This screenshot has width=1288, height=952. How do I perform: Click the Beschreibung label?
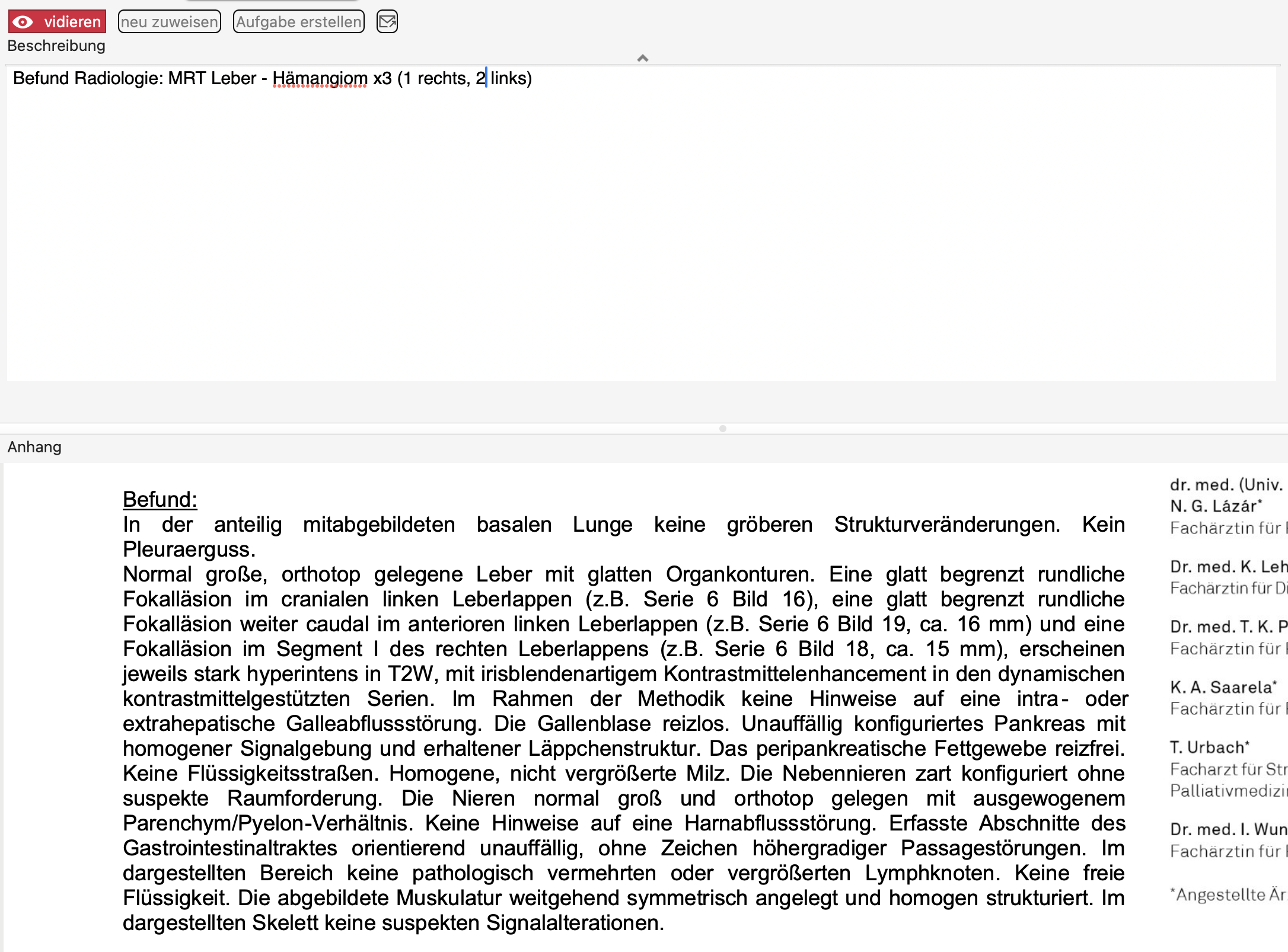click(56, 46)
